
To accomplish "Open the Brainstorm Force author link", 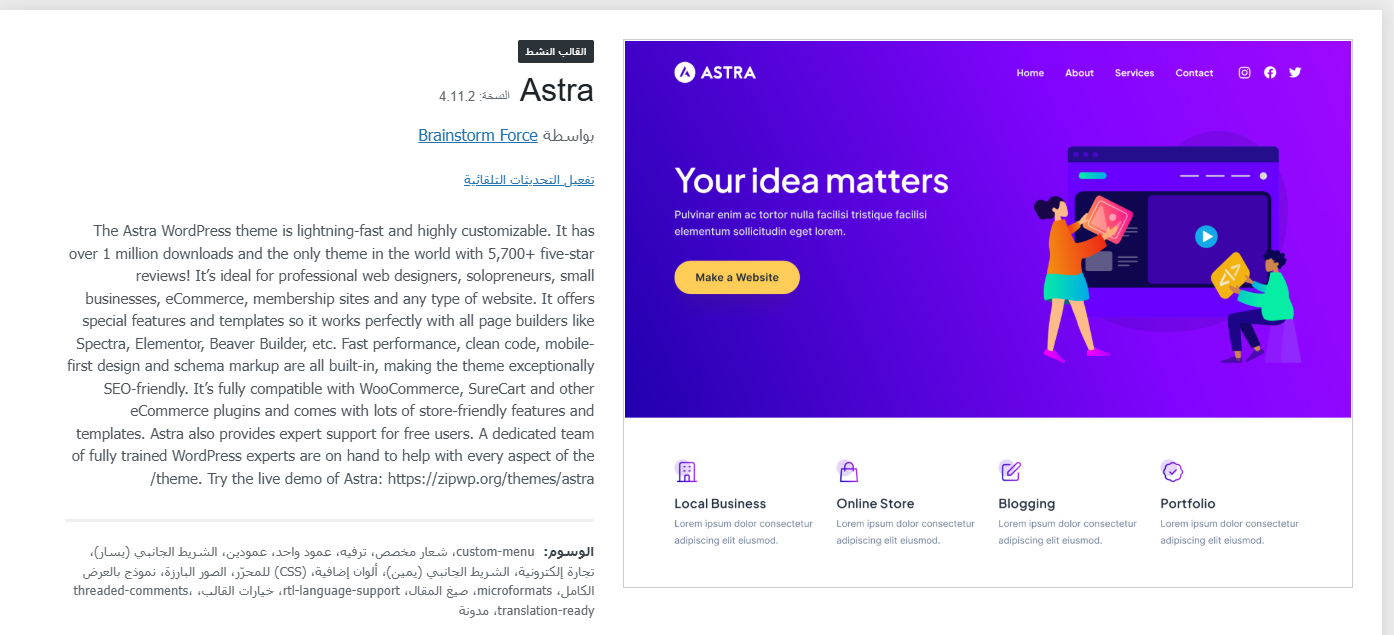I will click(478, 135).
